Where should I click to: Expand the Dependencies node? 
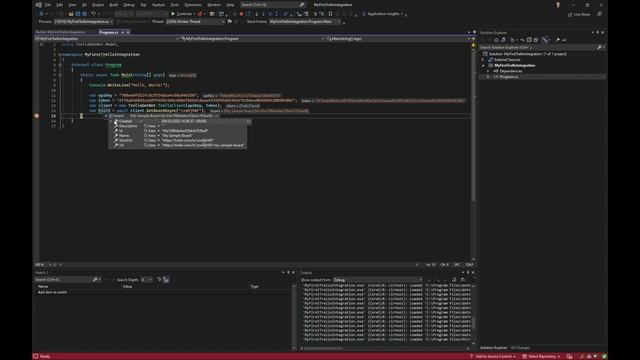tap(488, 71)
